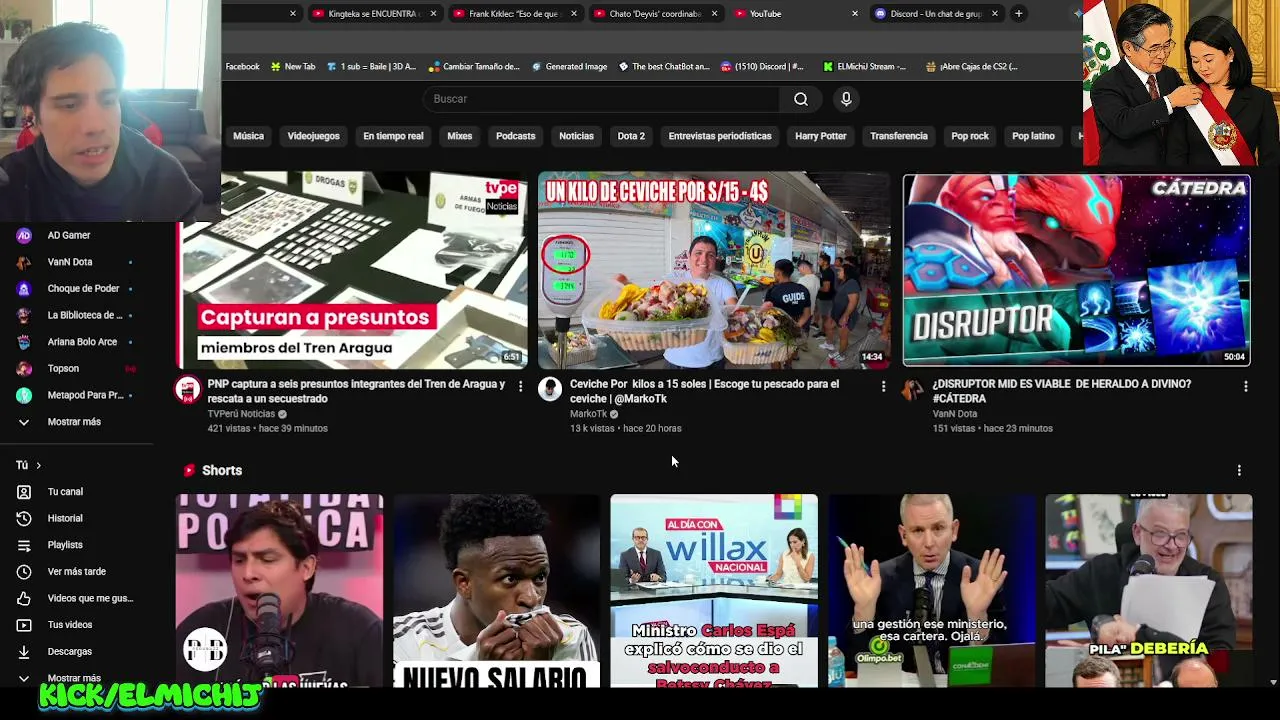Open PNP captura a seis presuntos video title
Viewport: 1280px width, 720px height.
[x=356, y=391]
